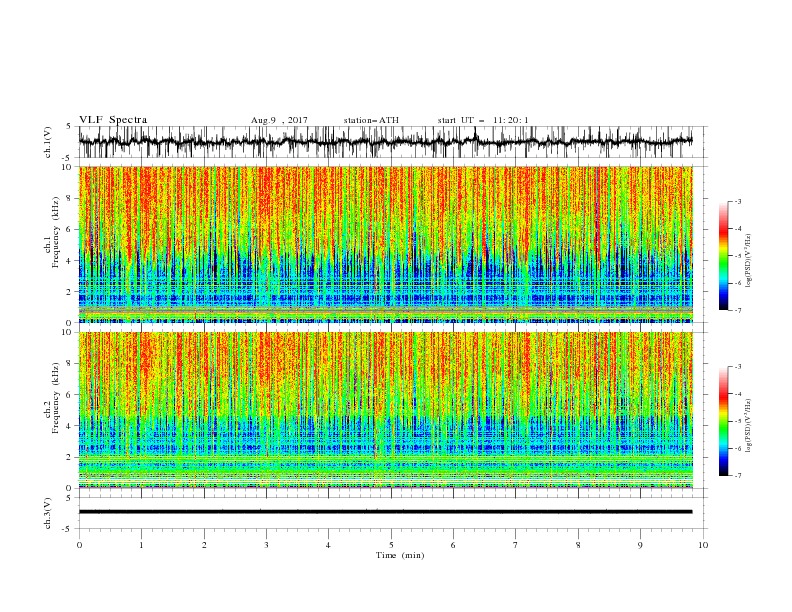Click the ch.1 "Frequency (kHz)" axis label
This screenshot has height=612, width=792.
56,230
